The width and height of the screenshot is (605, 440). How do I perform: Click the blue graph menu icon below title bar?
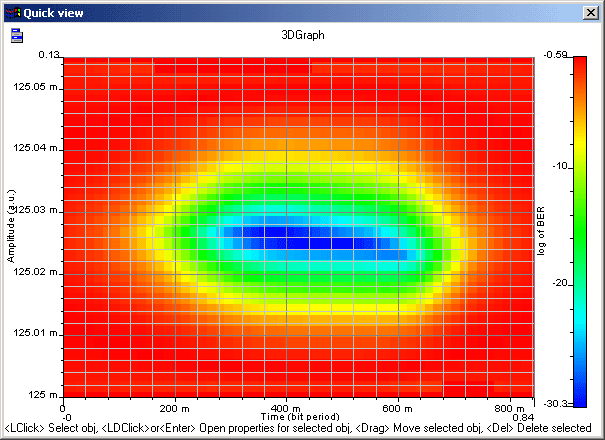coord(17,36)
